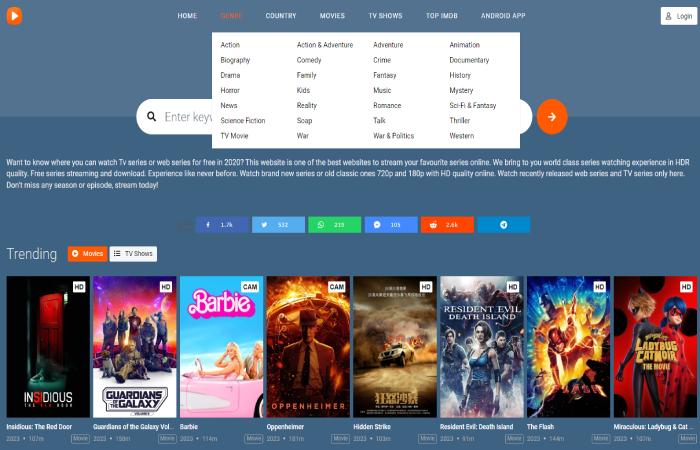Open the Genre dropdown menu
Viewport: 700px width, 450px height.
pyautogui.click(x=231, y=16)
